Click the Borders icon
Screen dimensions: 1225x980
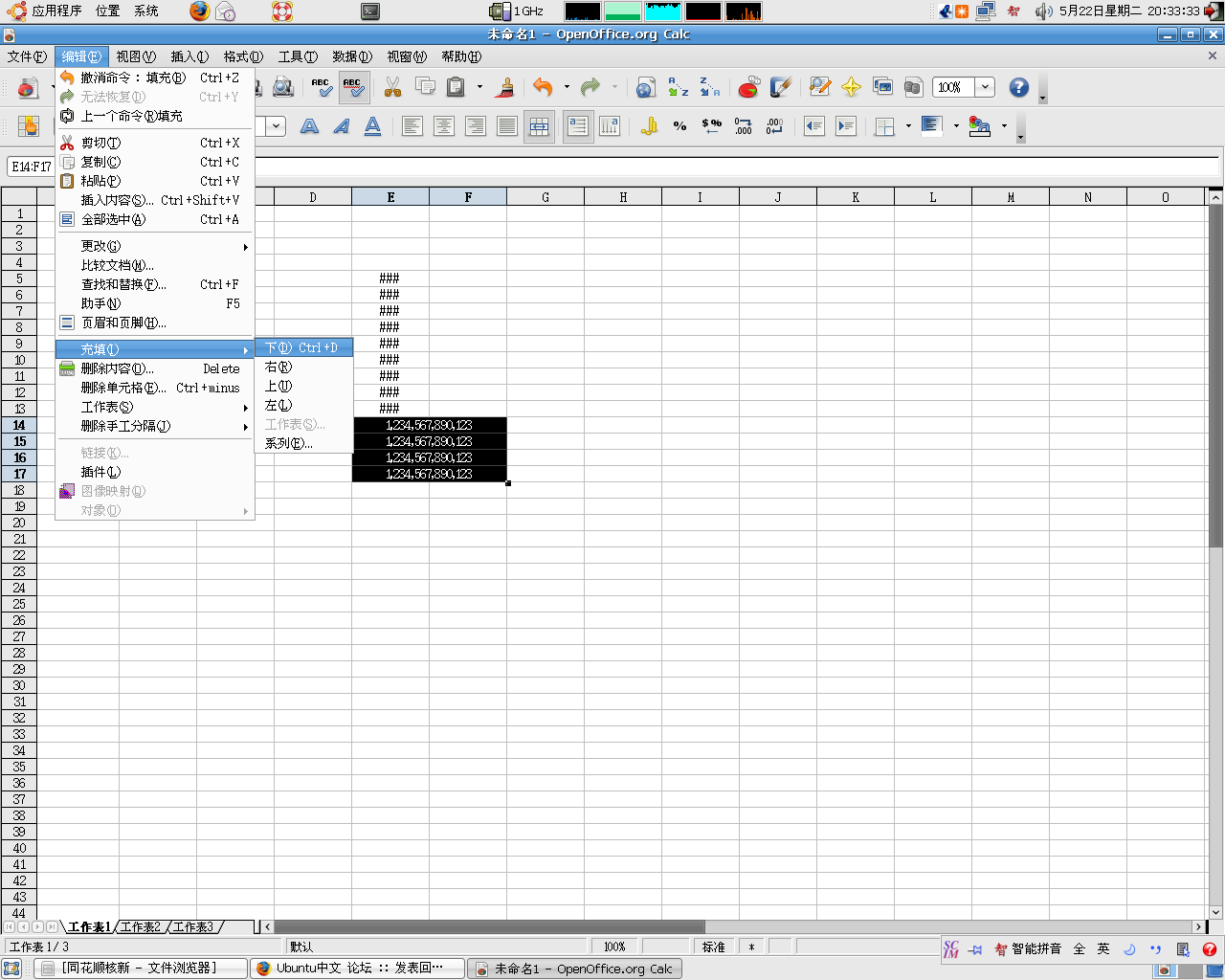[885, 126]
